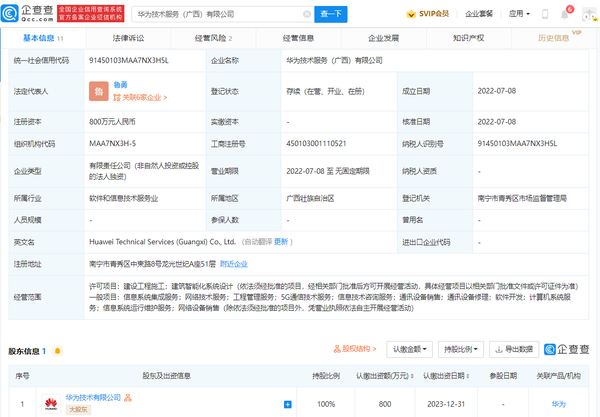The height and width of the screenshot is (417, 600).
Task: Click the Huawei logo thumbnail in shareholder row
Action: (51, 404)
